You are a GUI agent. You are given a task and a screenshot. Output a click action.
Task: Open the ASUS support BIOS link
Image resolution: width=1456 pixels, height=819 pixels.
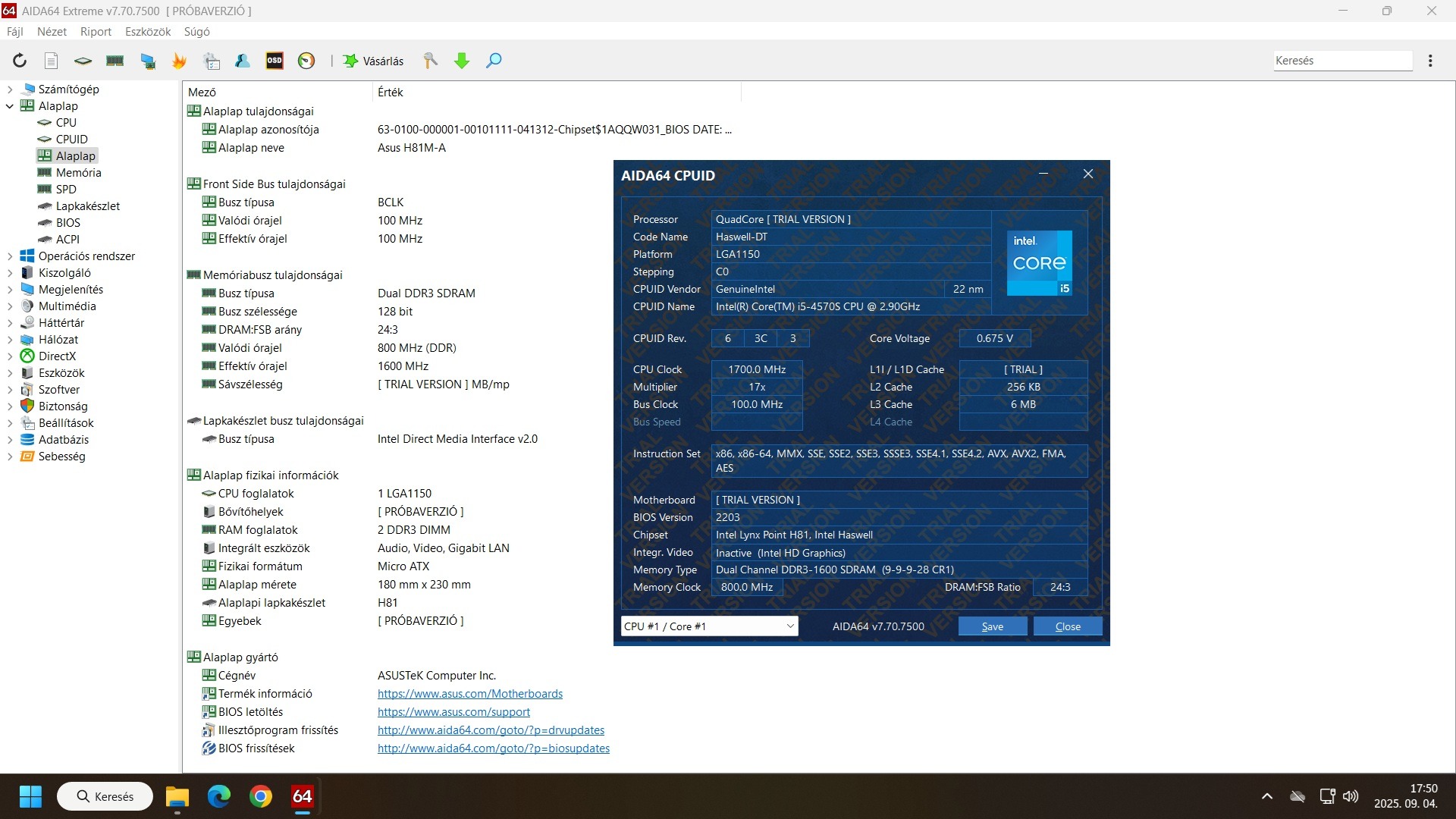point(453,712)
